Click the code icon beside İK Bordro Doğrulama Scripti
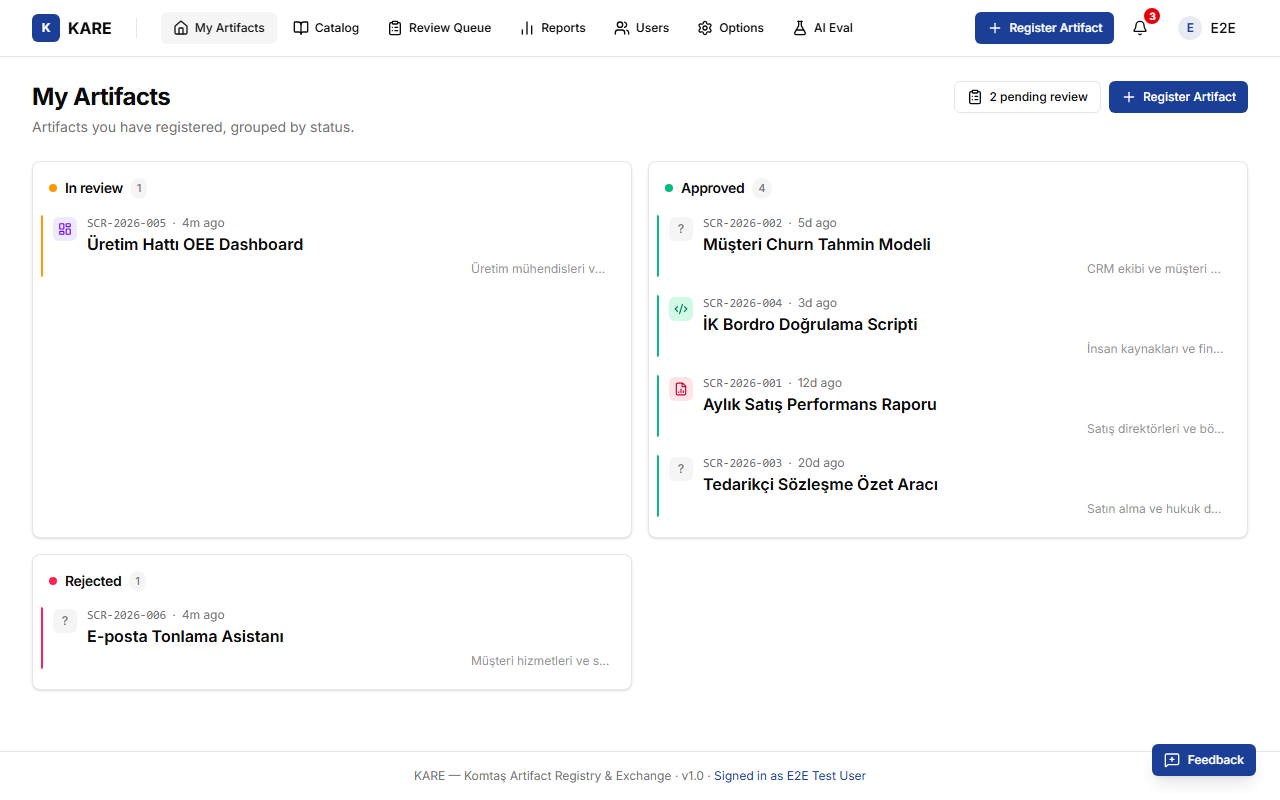This screenshot has height=800, width=1280. click(681, 309)
